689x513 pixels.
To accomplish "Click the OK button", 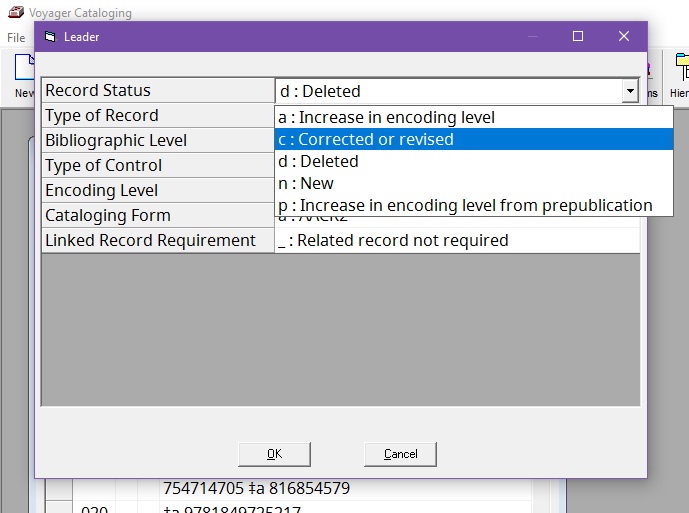I will tap(274, 454).
